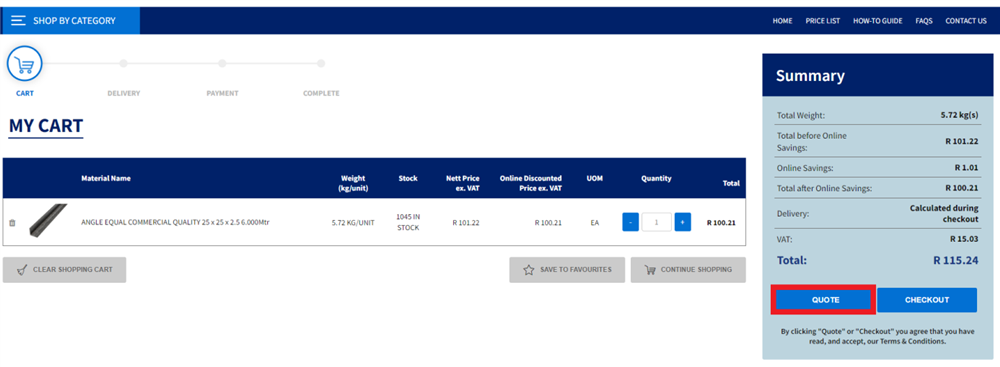
Task: Delete the angle equal item using the trash icon
Action: click(x=12, y=223)
